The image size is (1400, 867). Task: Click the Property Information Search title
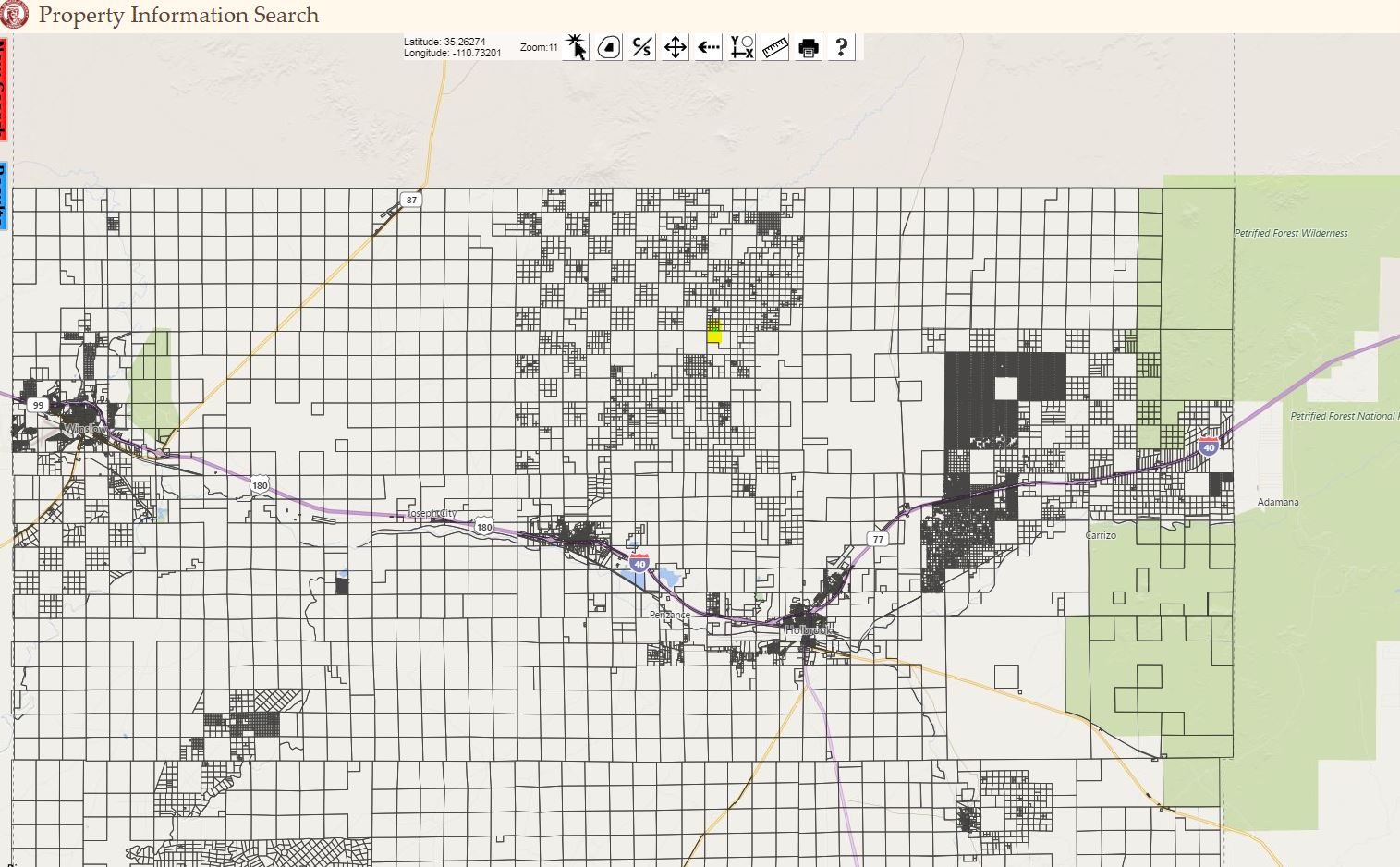(x=178, y=16)
